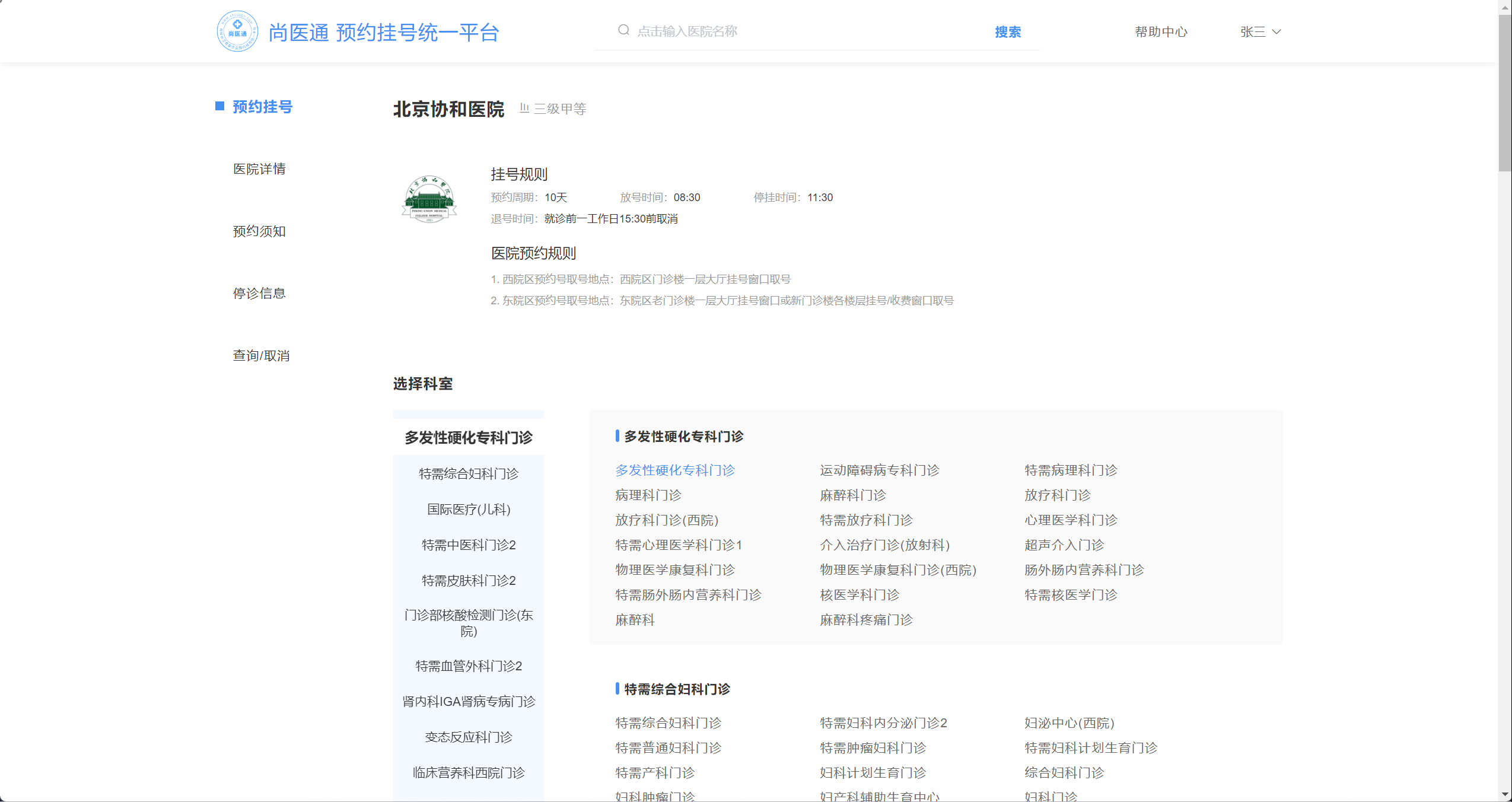Open 特需妇科计划生育门诊 clinic link
This screenshot has width=1512, height=802.
tap(1091, 747)
